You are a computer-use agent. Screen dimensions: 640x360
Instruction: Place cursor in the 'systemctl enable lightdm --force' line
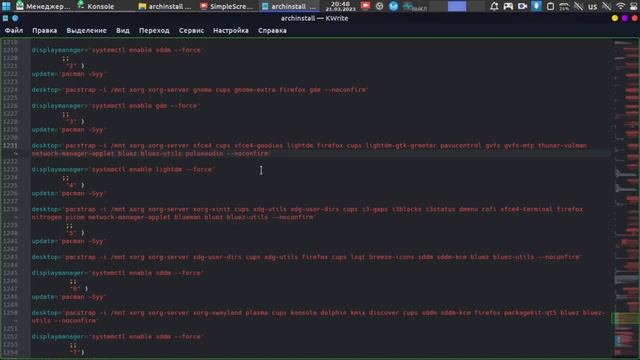pyautogui.click(x=123, y=169)
